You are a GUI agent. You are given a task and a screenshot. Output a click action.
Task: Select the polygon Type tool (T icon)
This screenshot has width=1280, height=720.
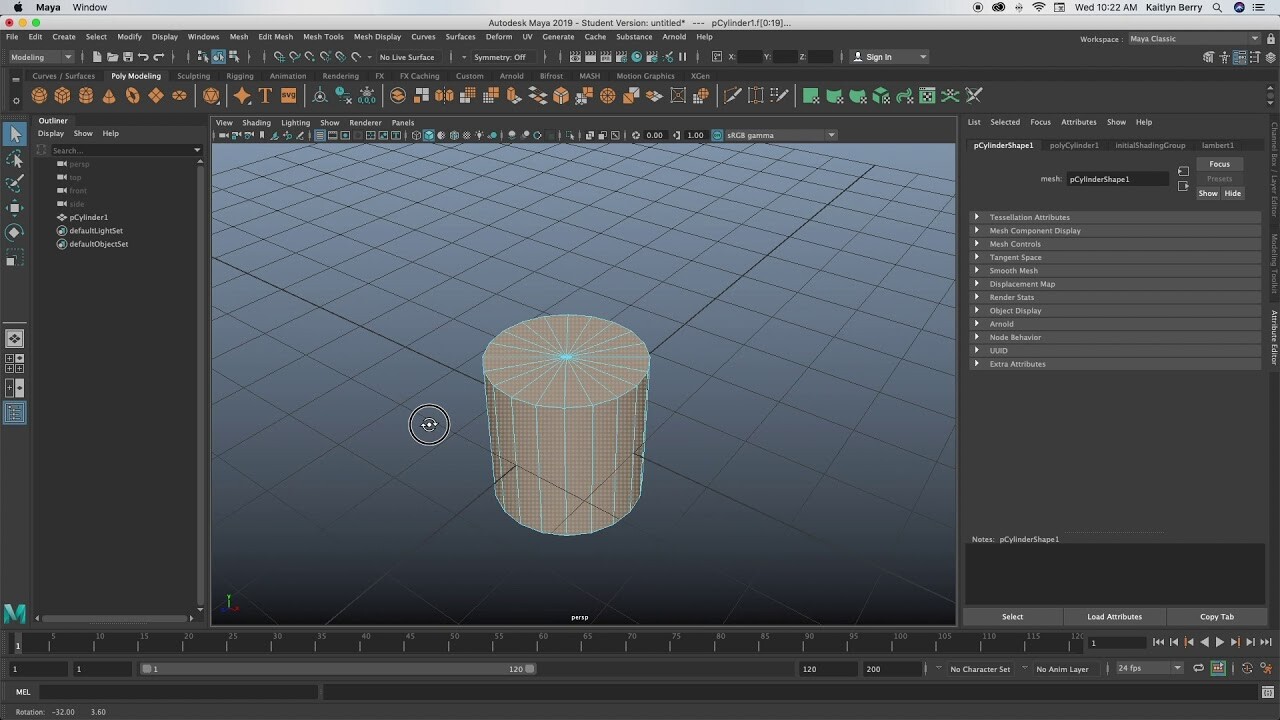click(x=264, y=95)
